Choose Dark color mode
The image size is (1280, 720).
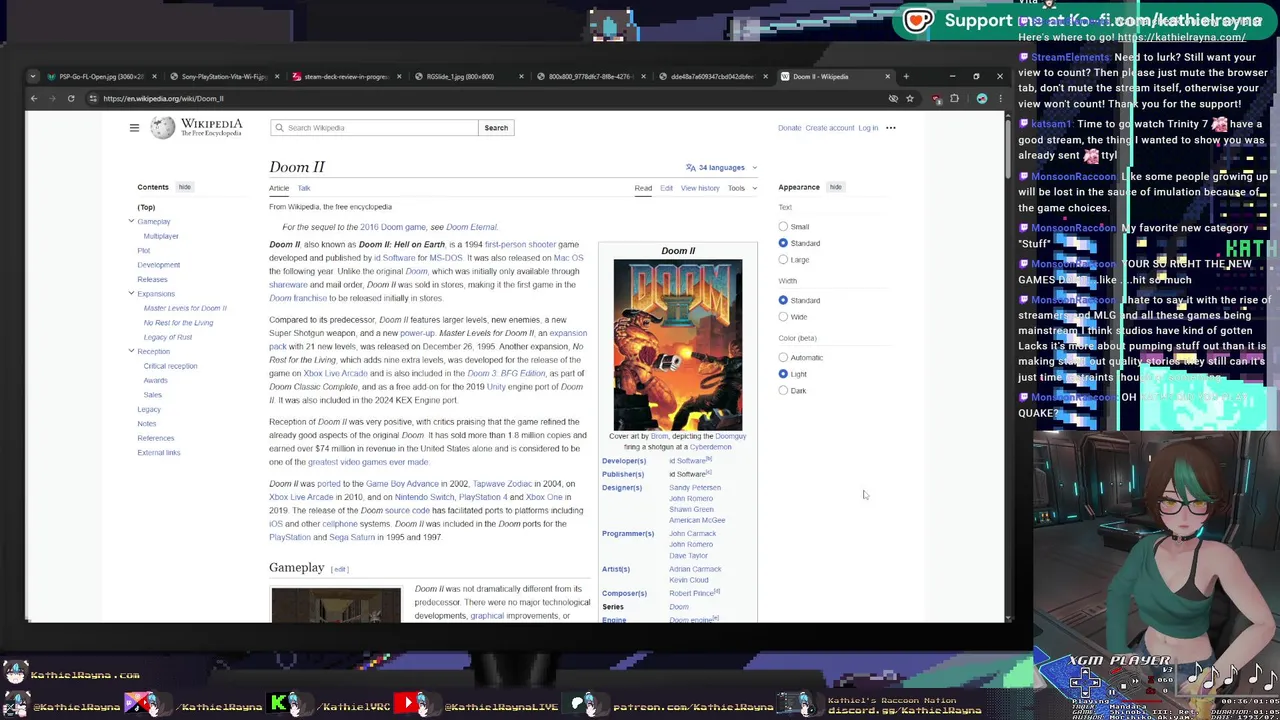pos(783,391)
